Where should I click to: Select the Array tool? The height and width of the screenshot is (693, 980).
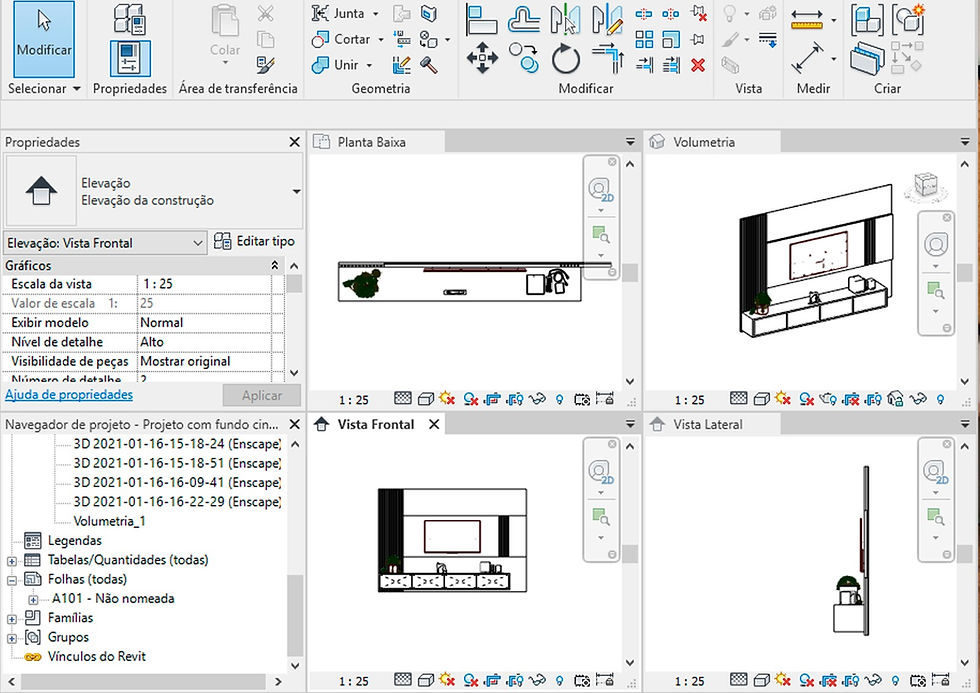click(x=644, y=39)
